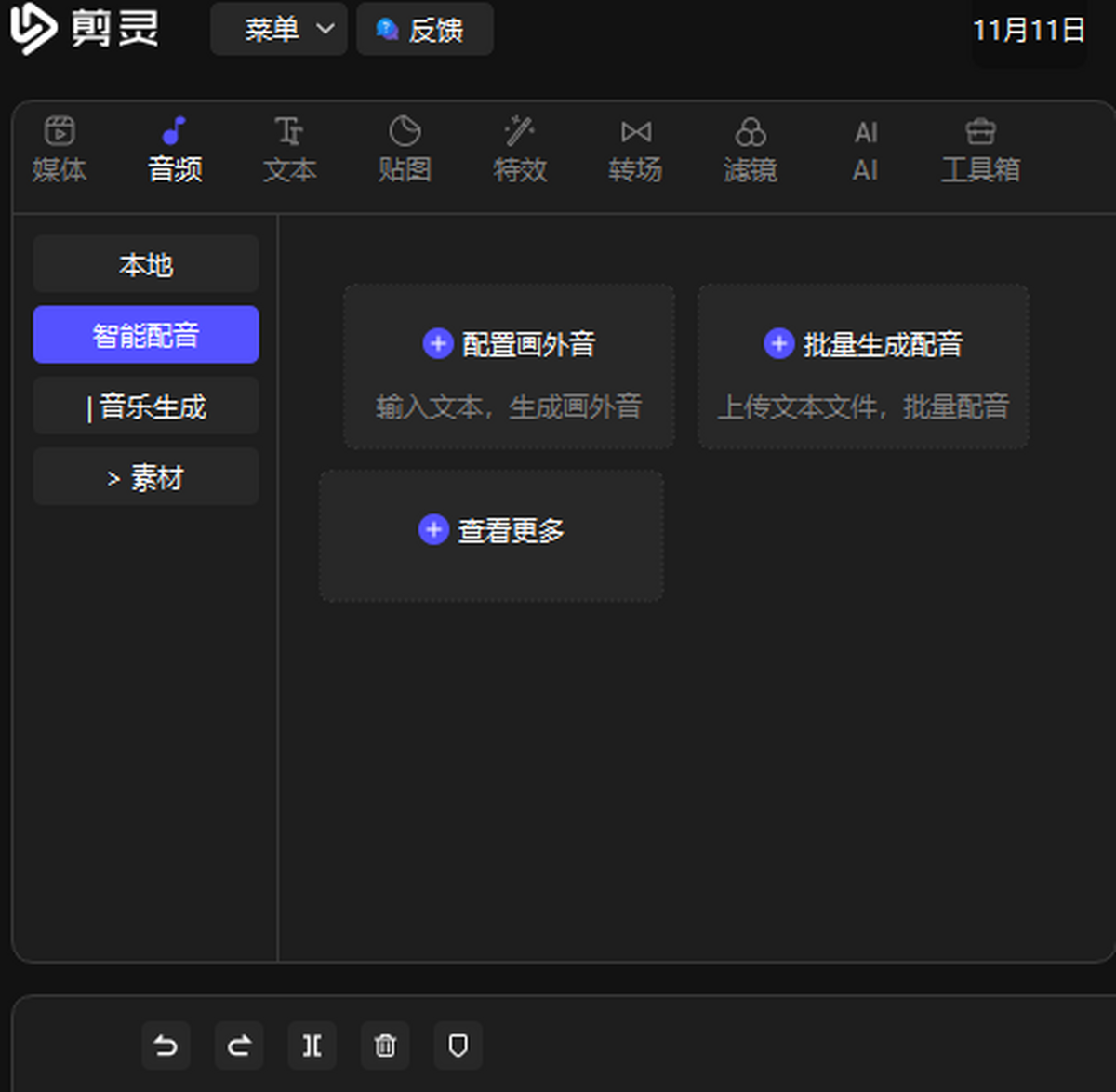Select the 文本 text tool tab

(x=289, y=150)
